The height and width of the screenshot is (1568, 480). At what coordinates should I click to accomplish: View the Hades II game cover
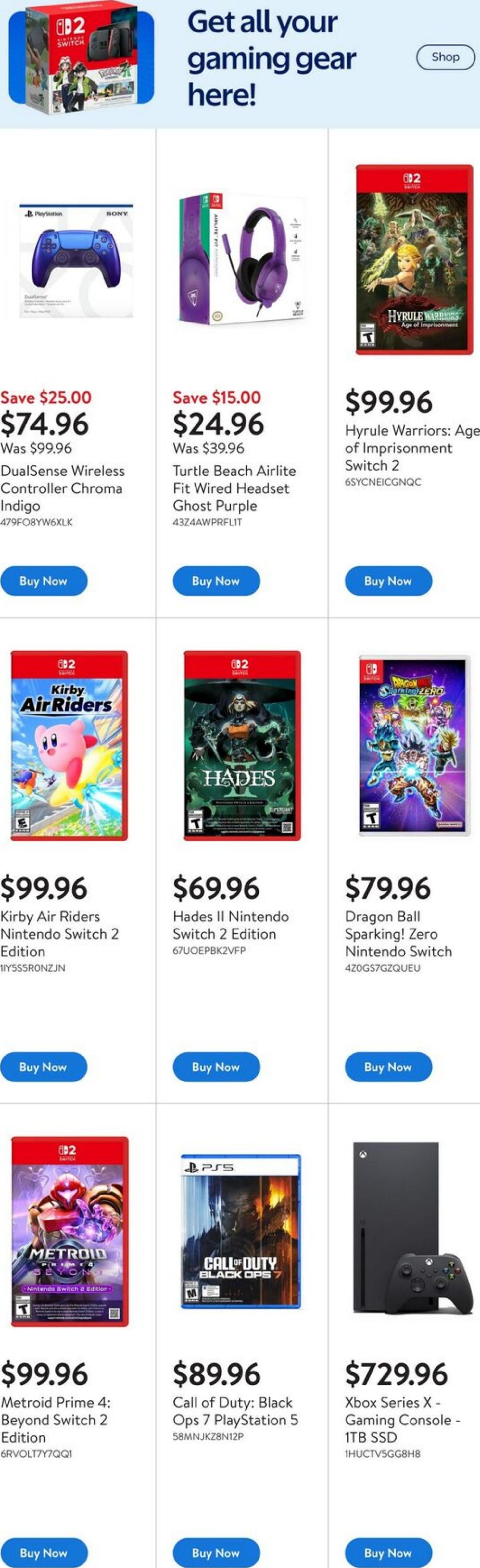pos(242,745)
